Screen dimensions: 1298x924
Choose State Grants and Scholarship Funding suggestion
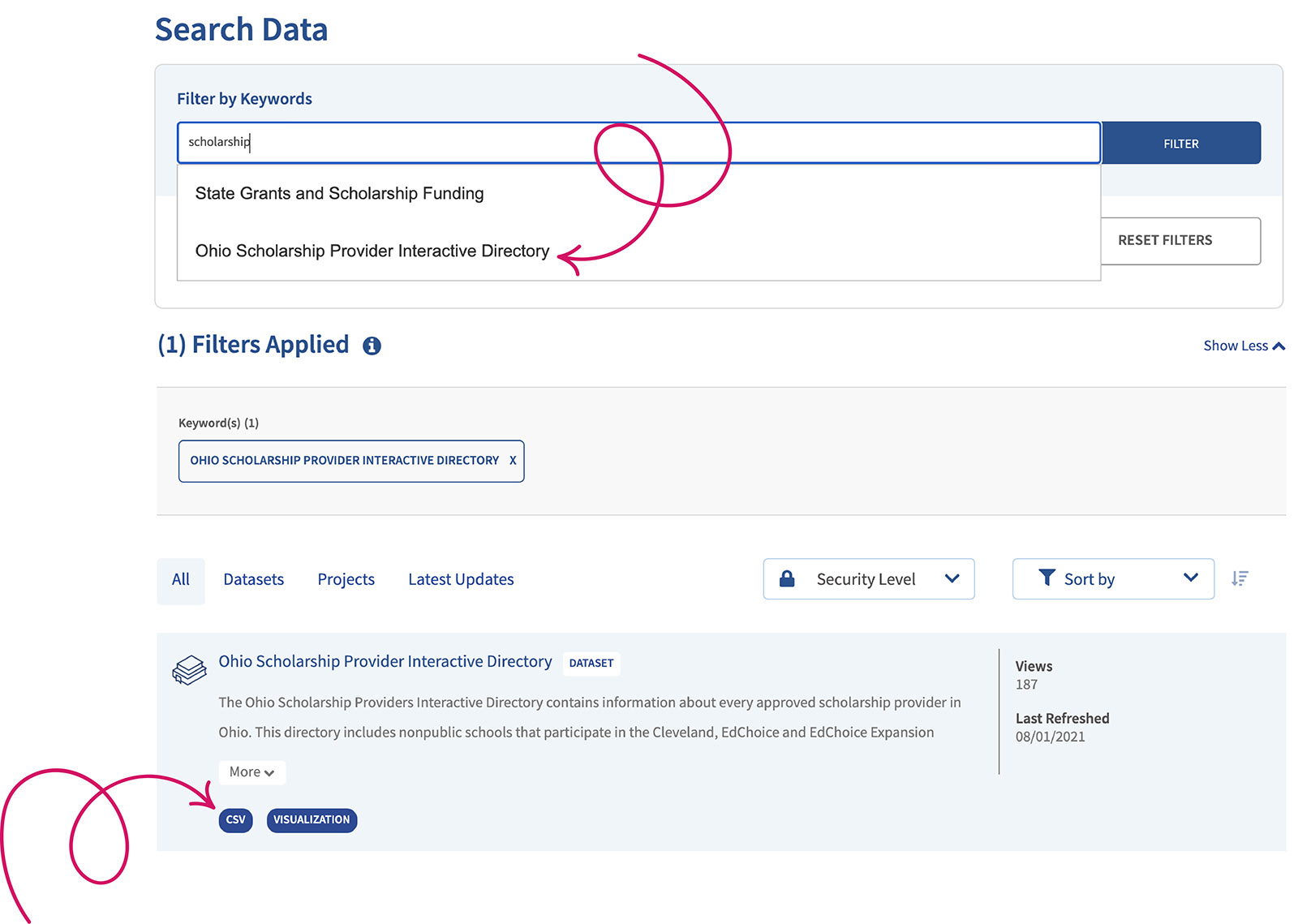point(339,194)
